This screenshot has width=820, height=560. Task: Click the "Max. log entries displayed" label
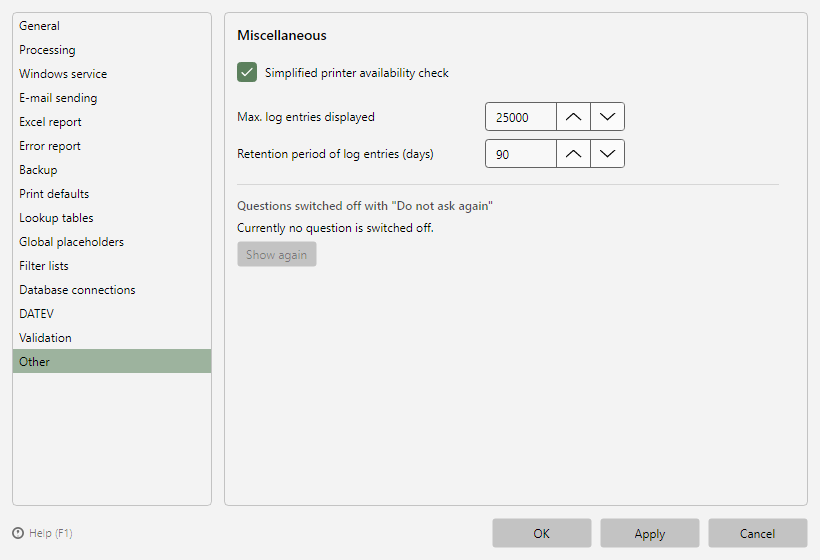click(x=306, y=117)
